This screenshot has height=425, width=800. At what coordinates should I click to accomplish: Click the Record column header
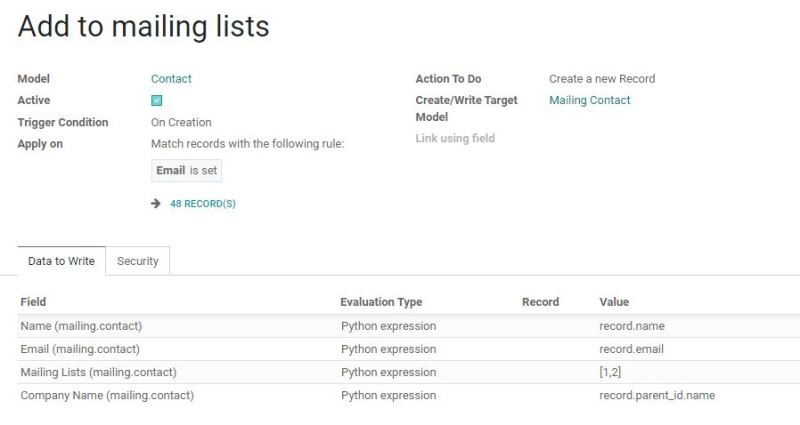tap(540, 302)
